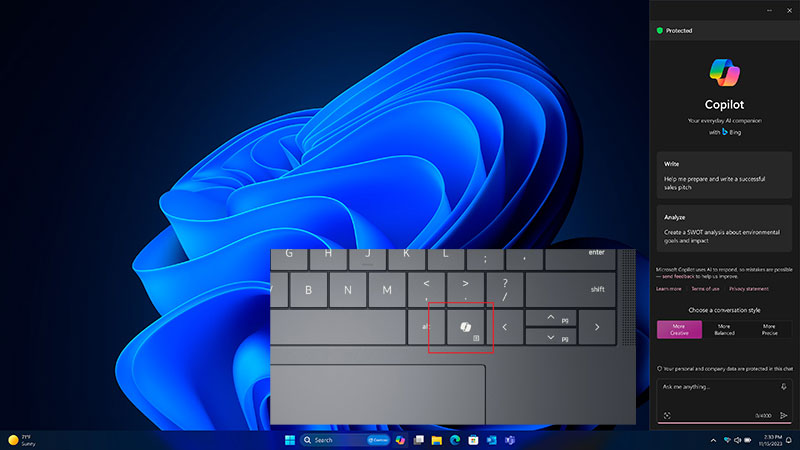Open Microsoft Teams from the taskbar

point(509,440)
